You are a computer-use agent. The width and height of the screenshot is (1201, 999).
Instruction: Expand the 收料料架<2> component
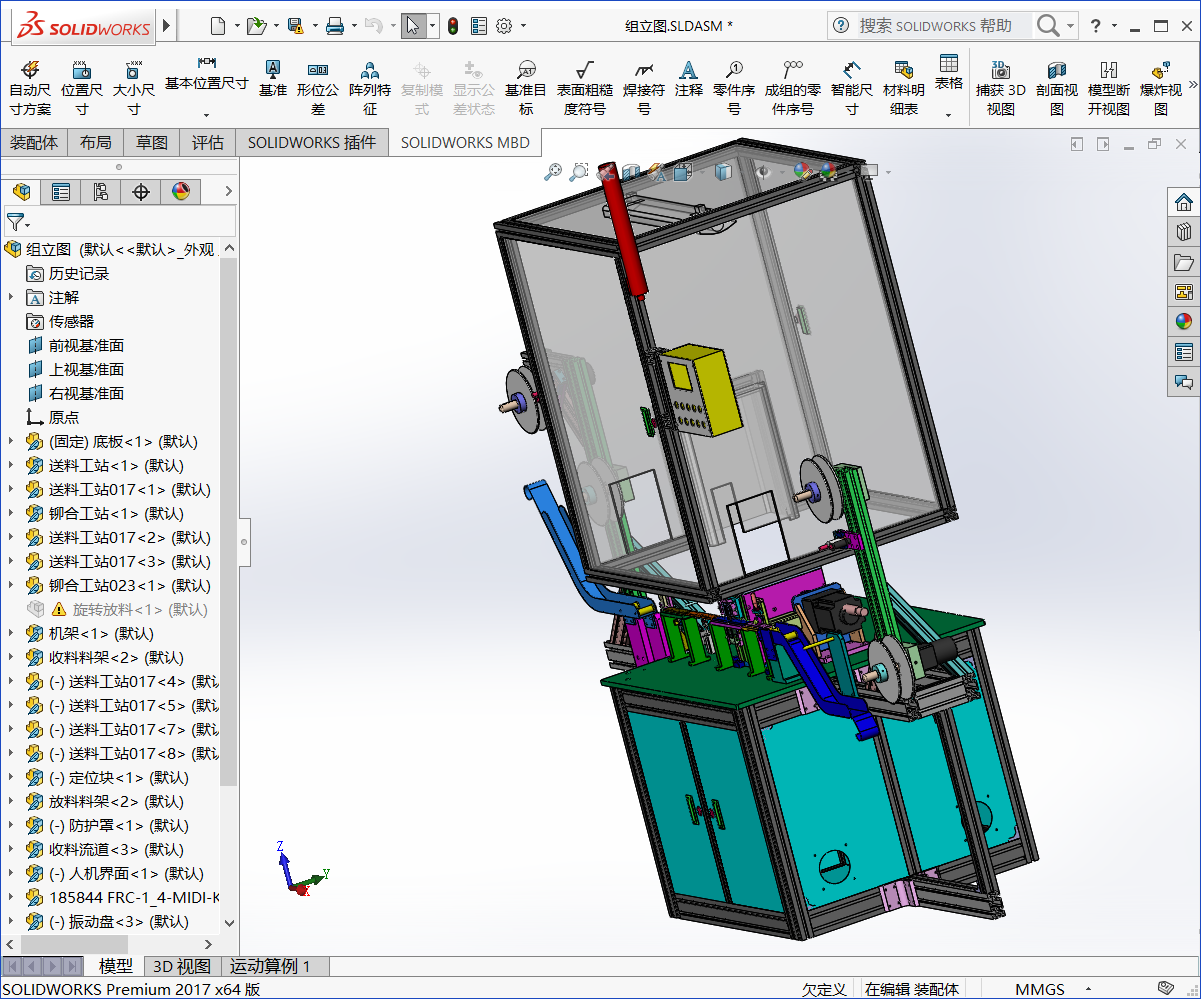click(11, 657)
